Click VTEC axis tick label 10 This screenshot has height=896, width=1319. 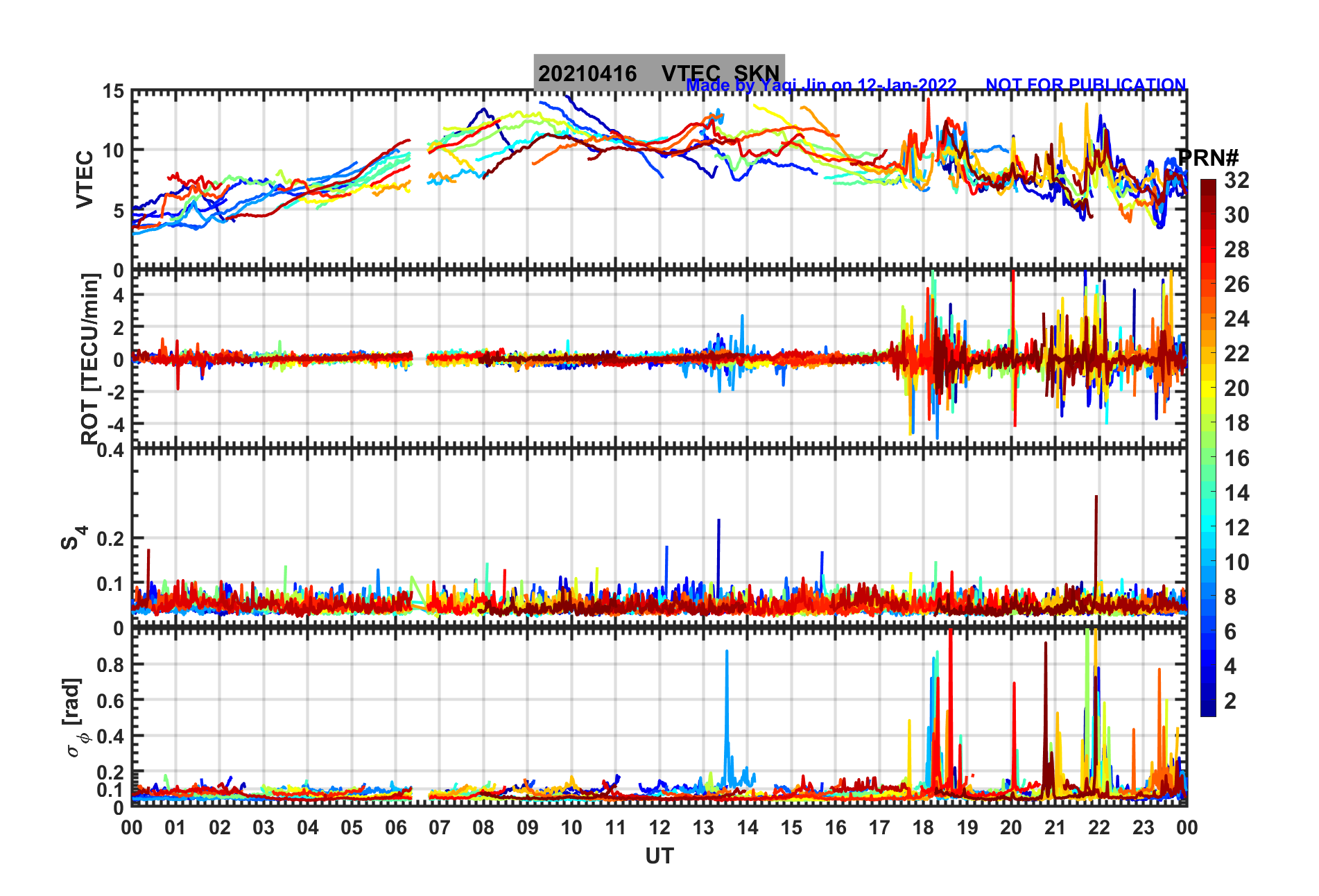113,150
